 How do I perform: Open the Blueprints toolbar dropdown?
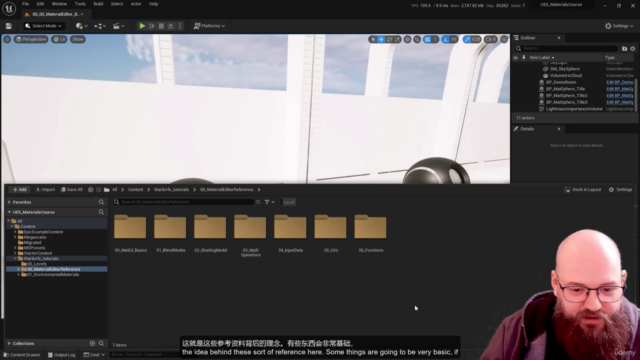coord(100,26)
